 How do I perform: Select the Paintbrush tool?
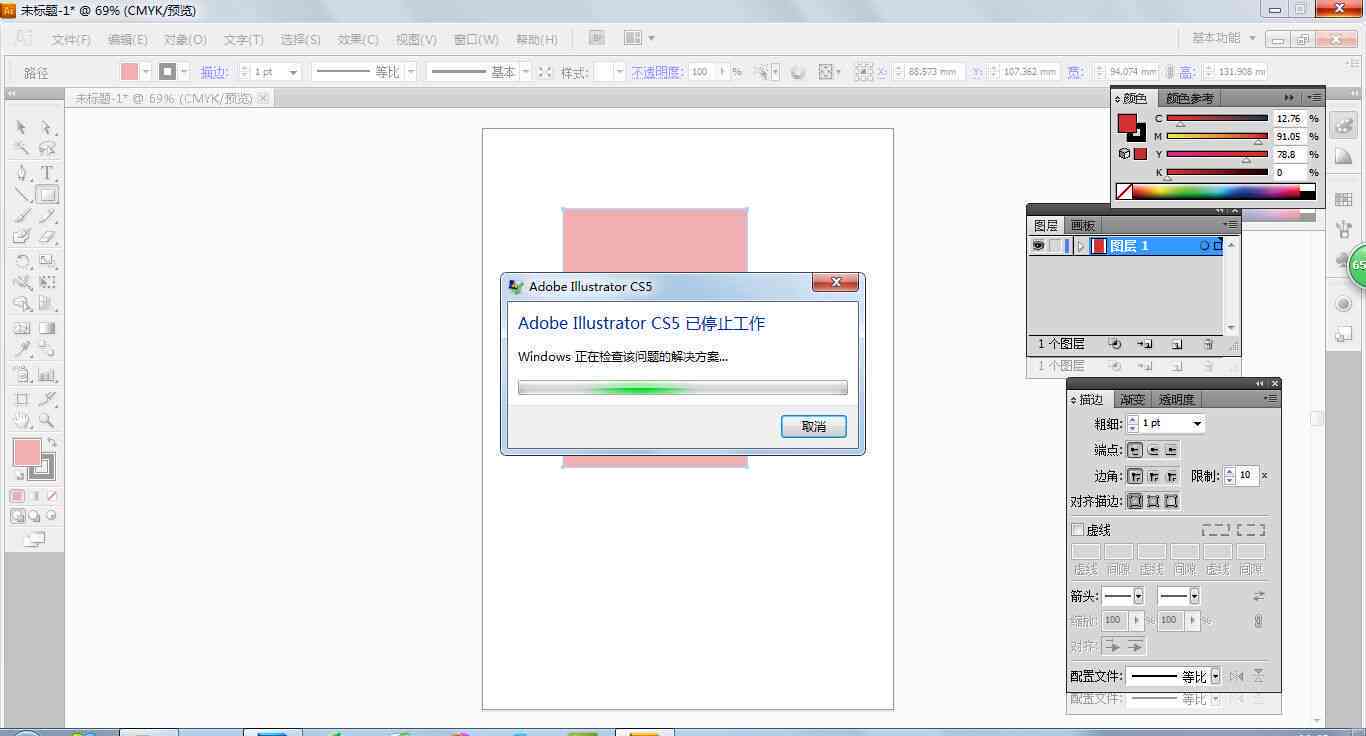click(21, 216)
